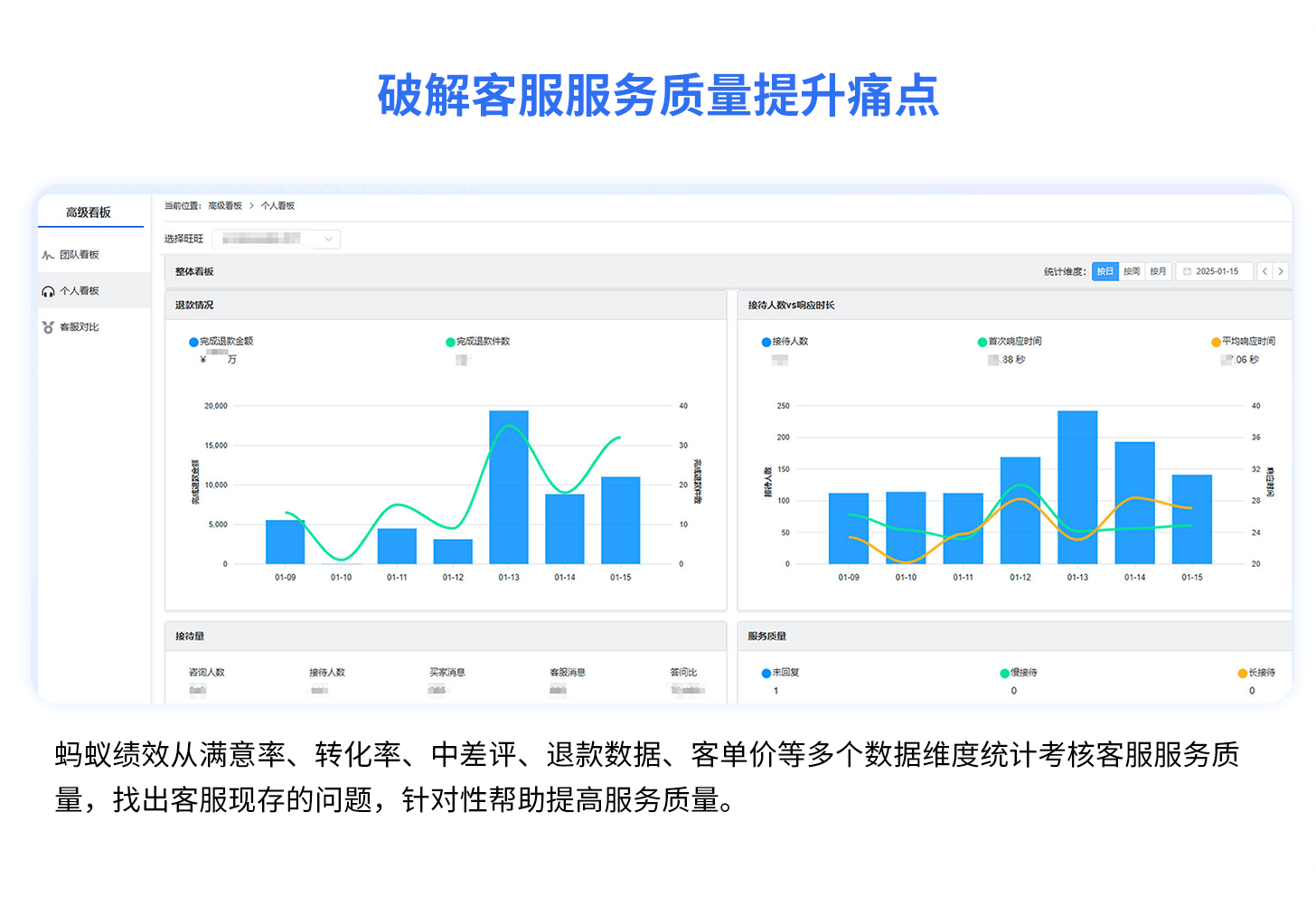Viewport: 1316px width, 897px height.
Task: Hide 首次响应时间 green line via legend
Action: coord(982,342)
